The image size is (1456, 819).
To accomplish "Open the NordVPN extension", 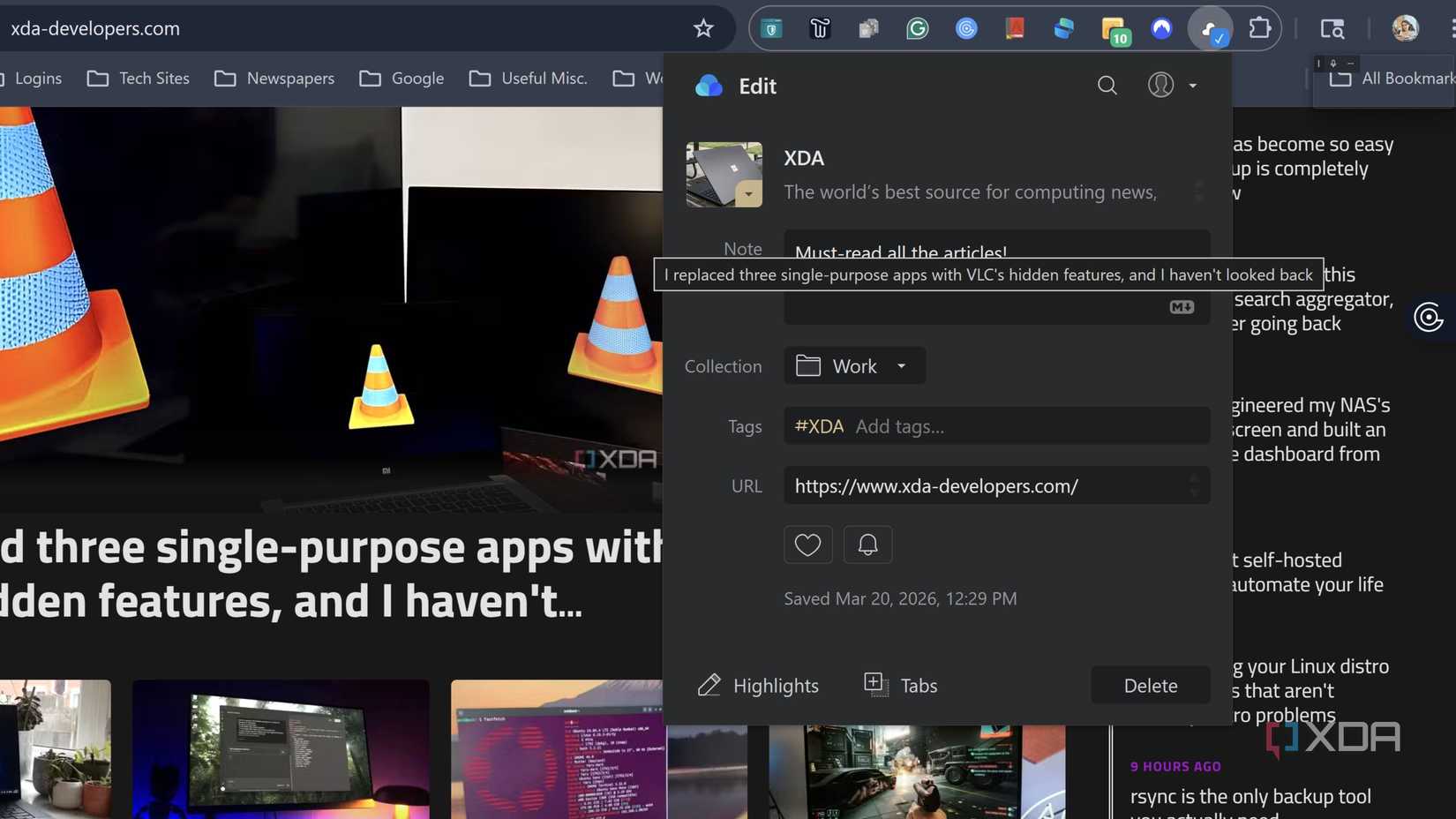I will (1161, 28).
